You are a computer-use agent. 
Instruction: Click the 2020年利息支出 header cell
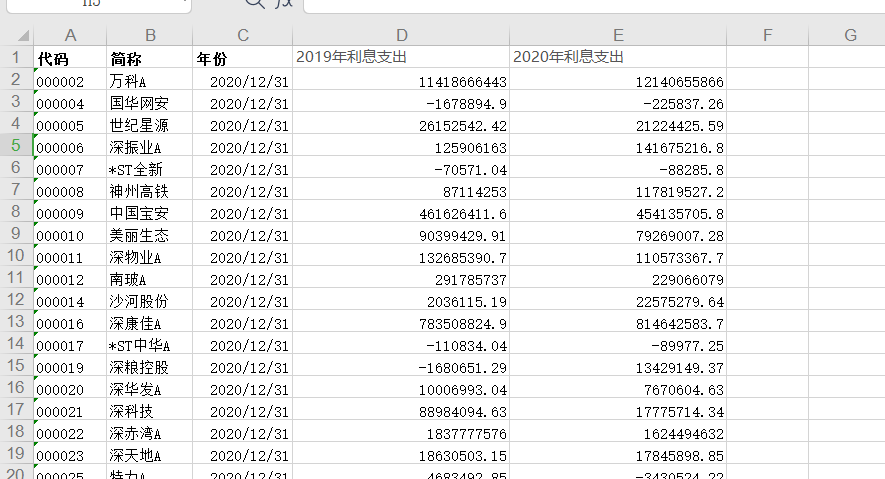(x=618, y=57)
